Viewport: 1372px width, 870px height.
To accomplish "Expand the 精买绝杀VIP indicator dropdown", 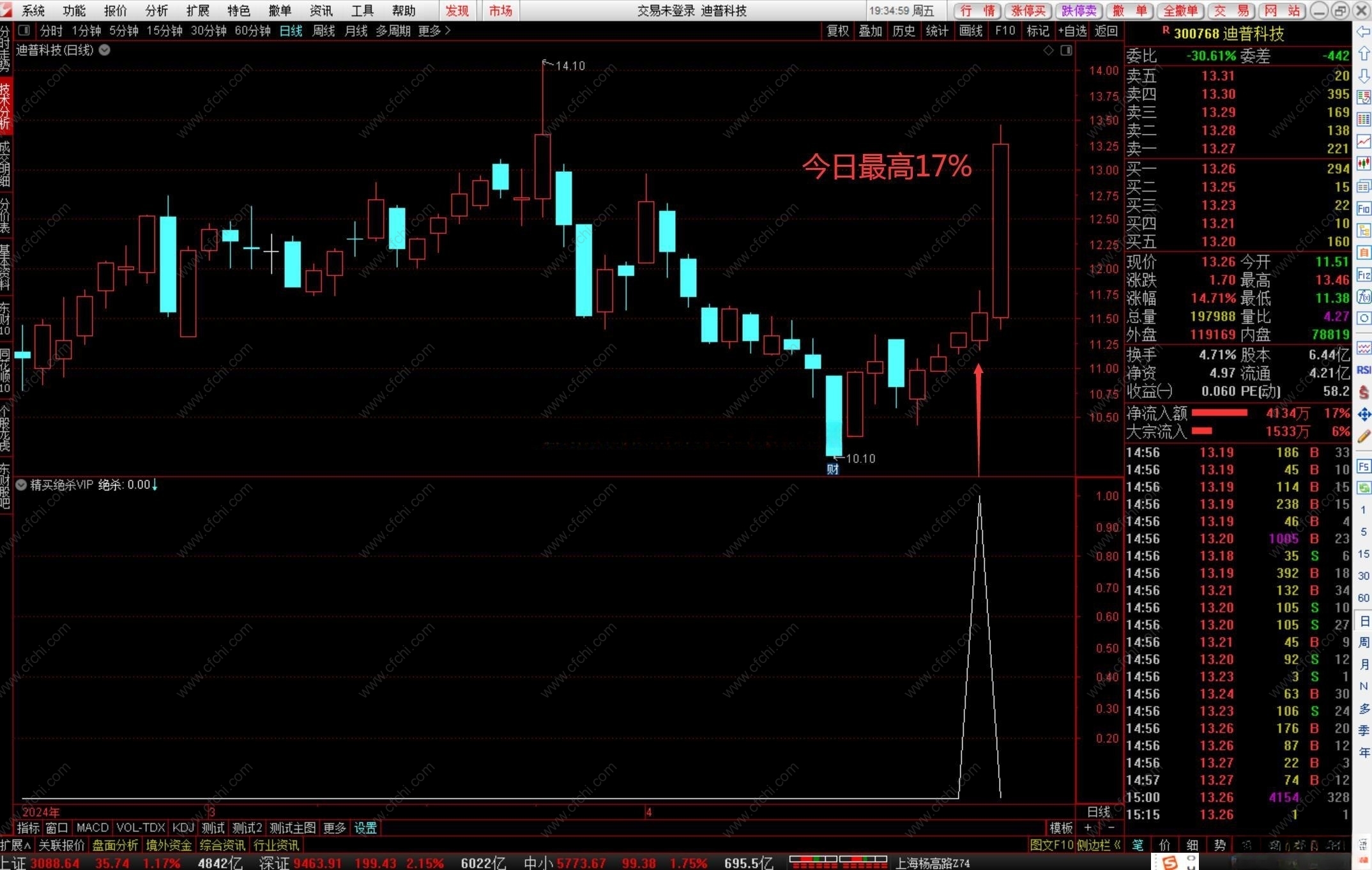I will click(x=21, y=485).
